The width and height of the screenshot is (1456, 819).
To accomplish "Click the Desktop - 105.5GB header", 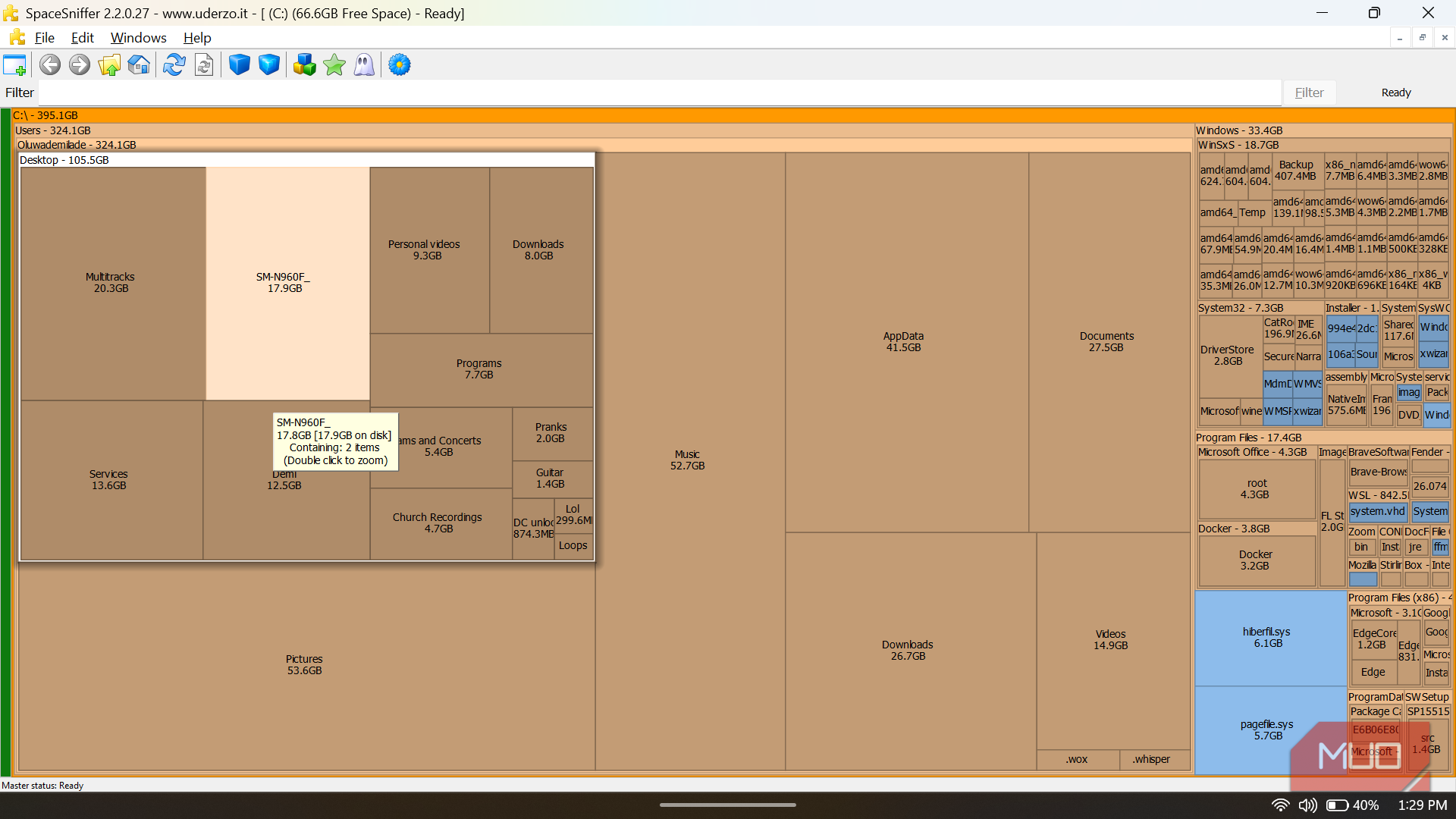I will click(306, 160).
